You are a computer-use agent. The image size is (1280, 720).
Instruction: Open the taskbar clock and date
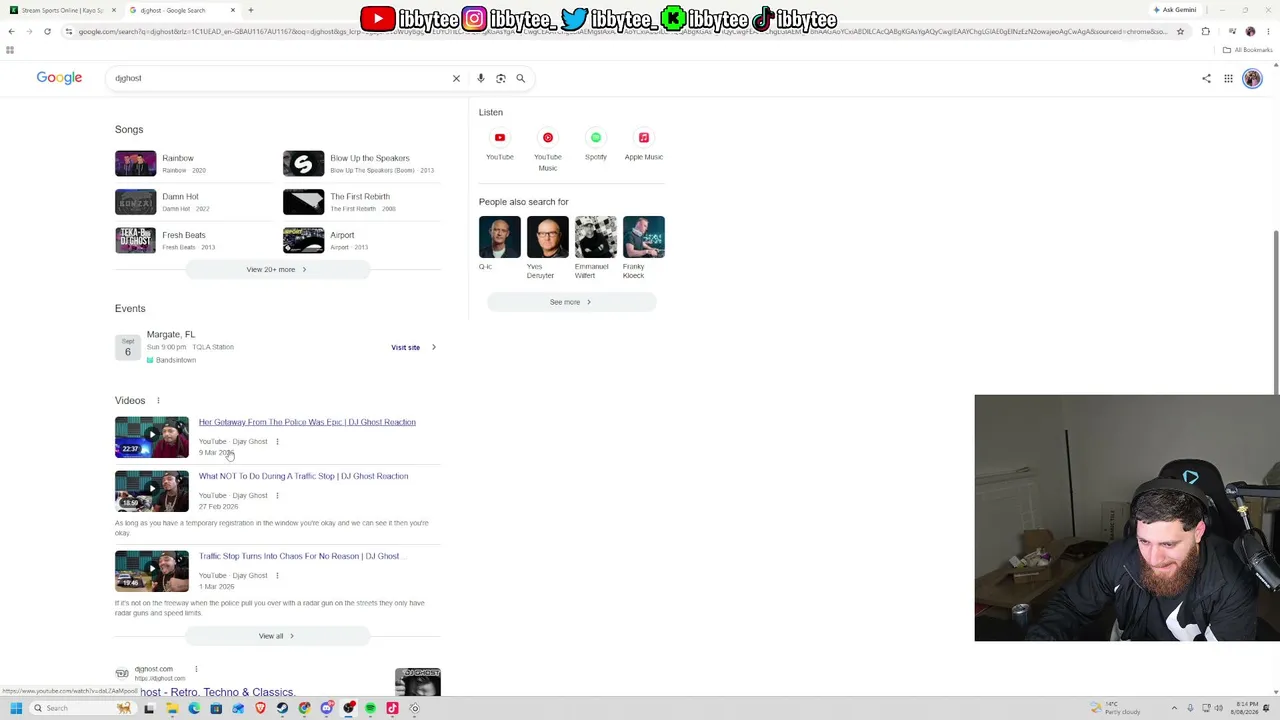pyautogui.click(x=1245, y=708)
